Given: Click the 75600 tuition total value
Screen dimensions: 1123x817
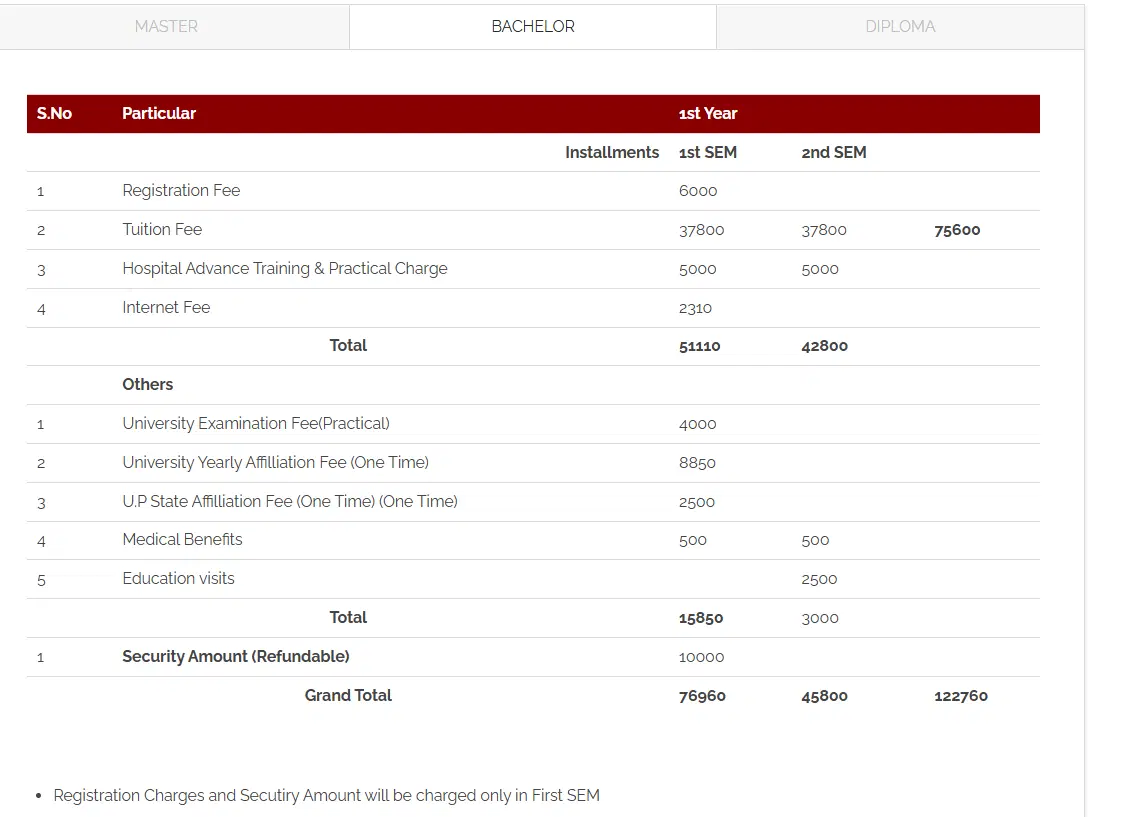Looking at the screenshot, I should 957,230.
